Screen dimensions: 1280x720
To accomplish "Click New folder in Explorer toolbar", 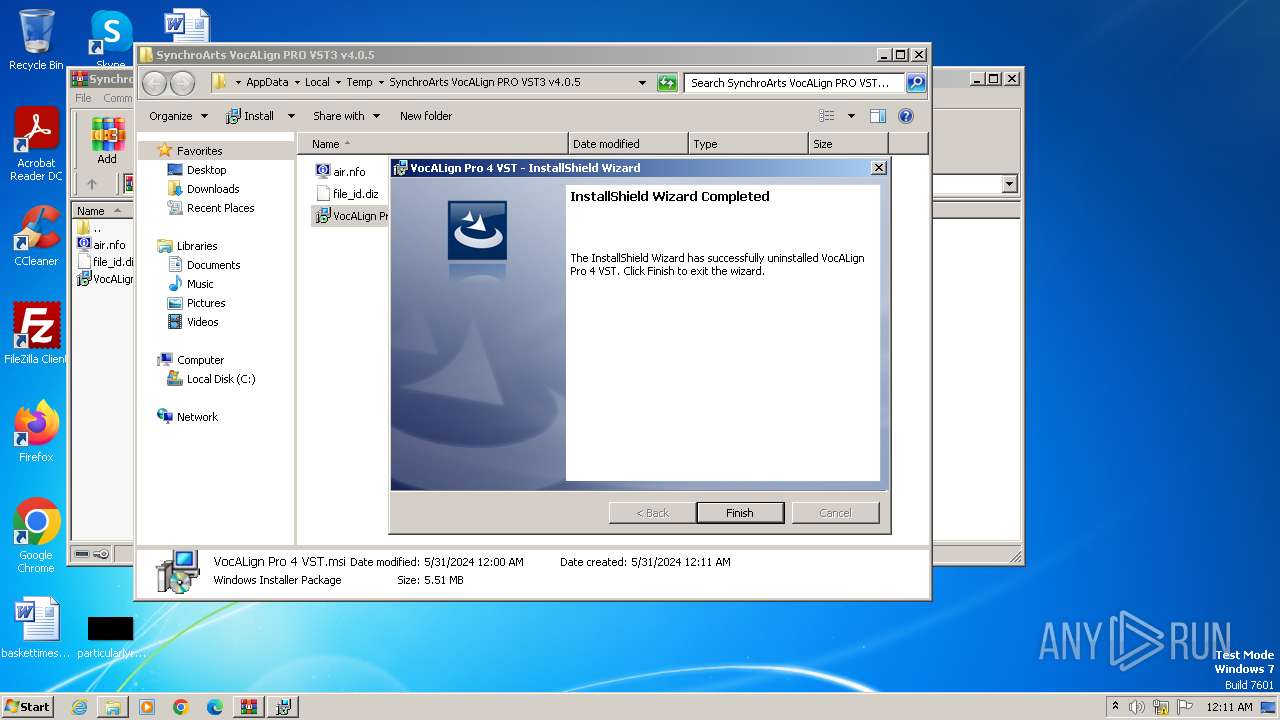I will (426, 116).
